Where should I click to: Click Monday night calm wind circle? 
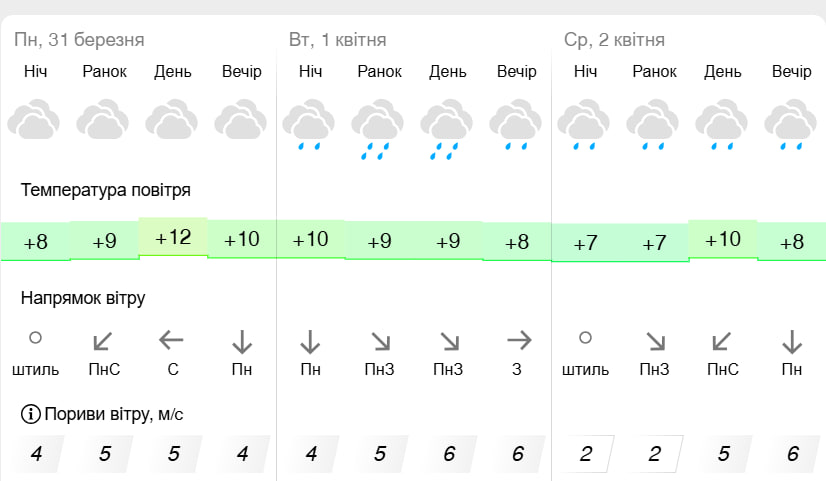click(x=35, y=338)
